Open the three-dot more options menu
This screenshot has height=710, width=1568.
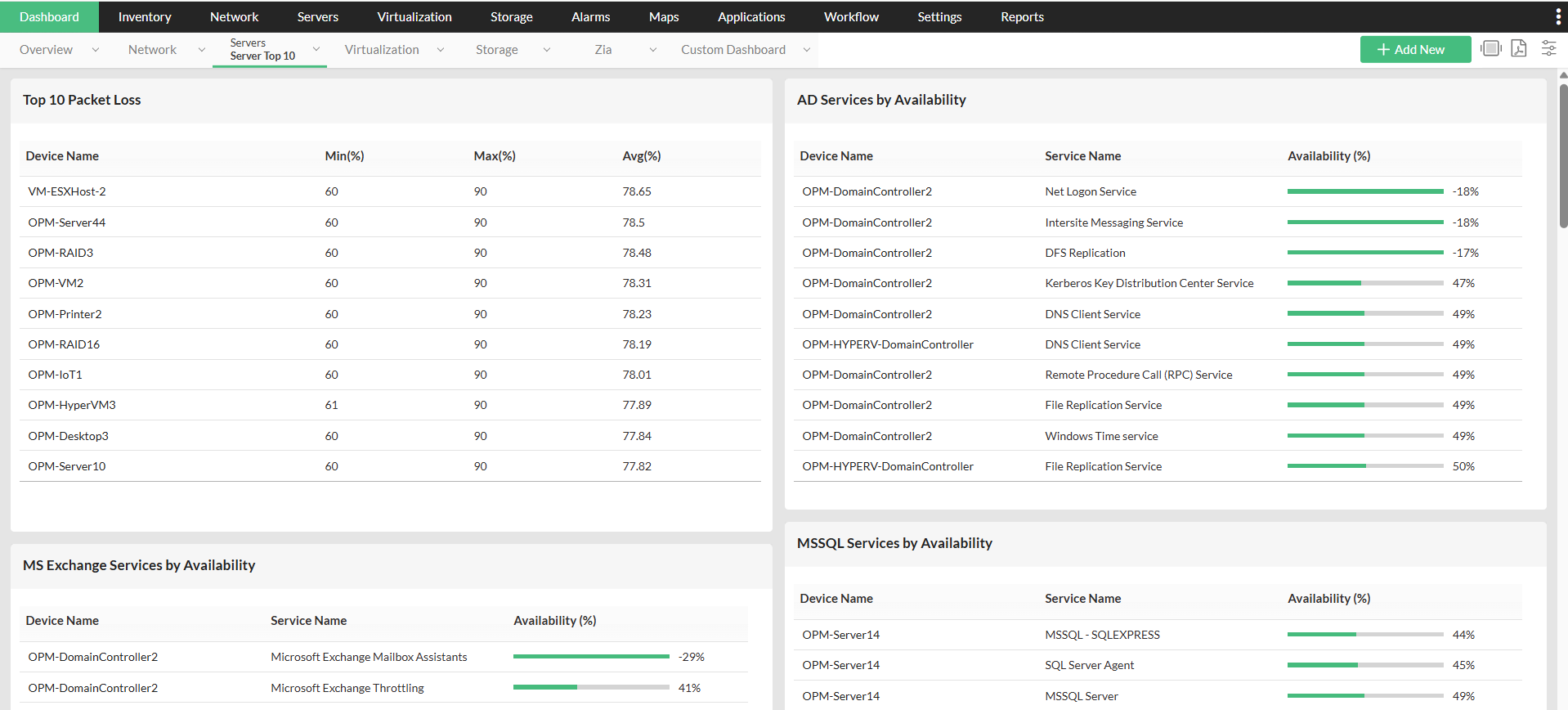[x=1558, y=17]
